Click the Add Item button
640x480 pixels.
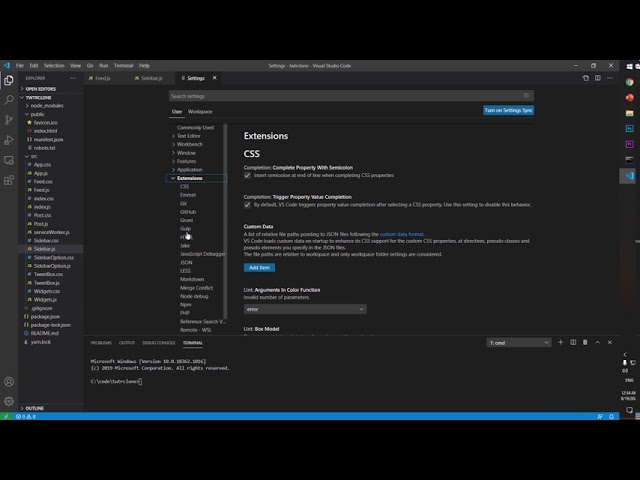tap(259, 268)
